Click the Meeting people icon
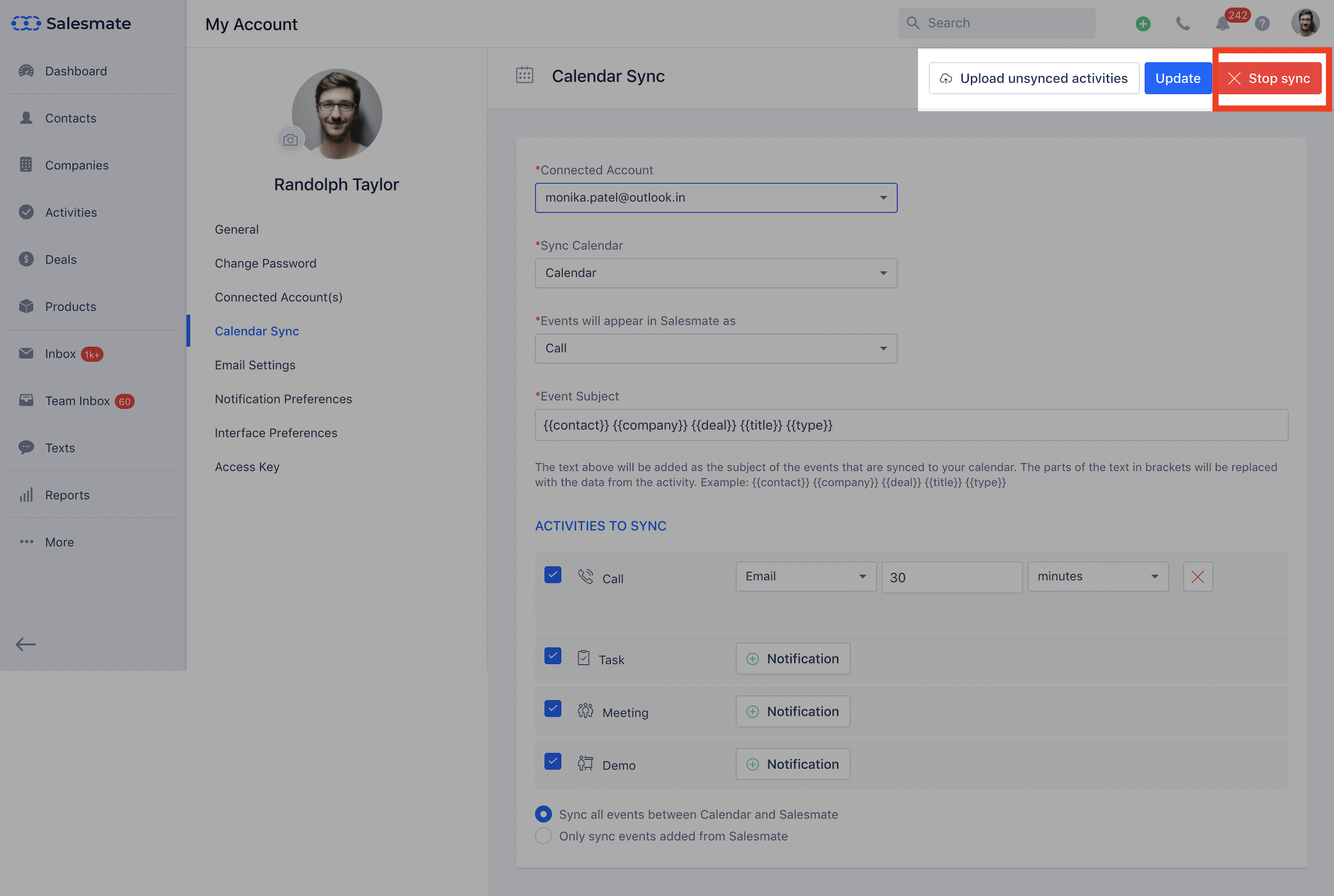The width and height of the screenshot is (1334, 896). pos(585,711)
